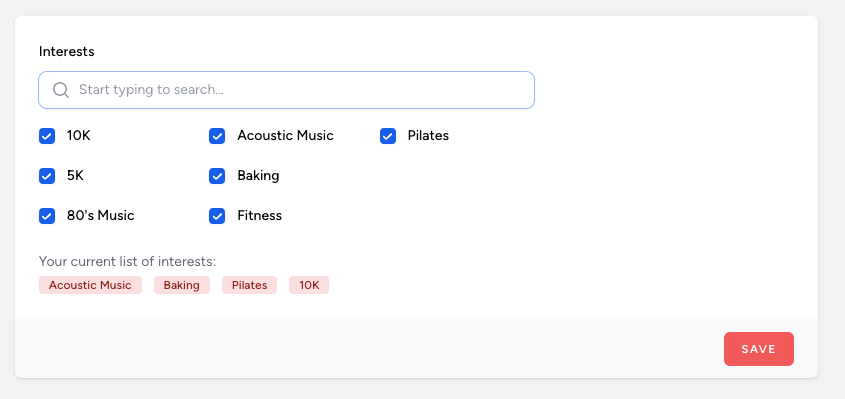Focus the interests search input field
845x399 pixels.
[x=286, y=90]
